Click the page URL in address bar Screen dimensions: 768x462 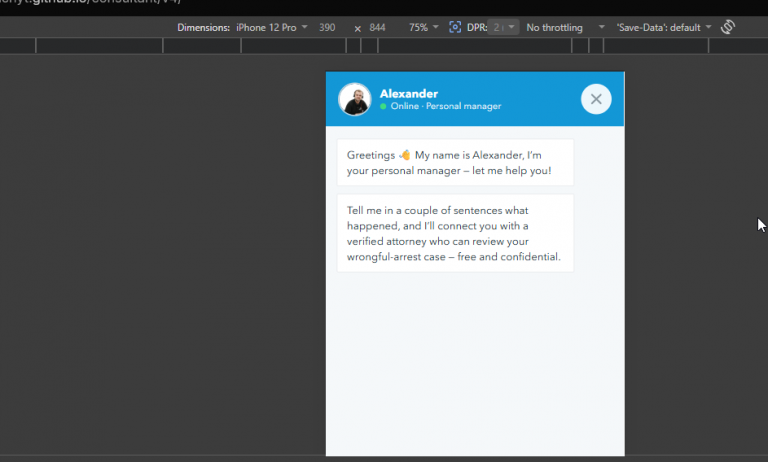(91, 2)
